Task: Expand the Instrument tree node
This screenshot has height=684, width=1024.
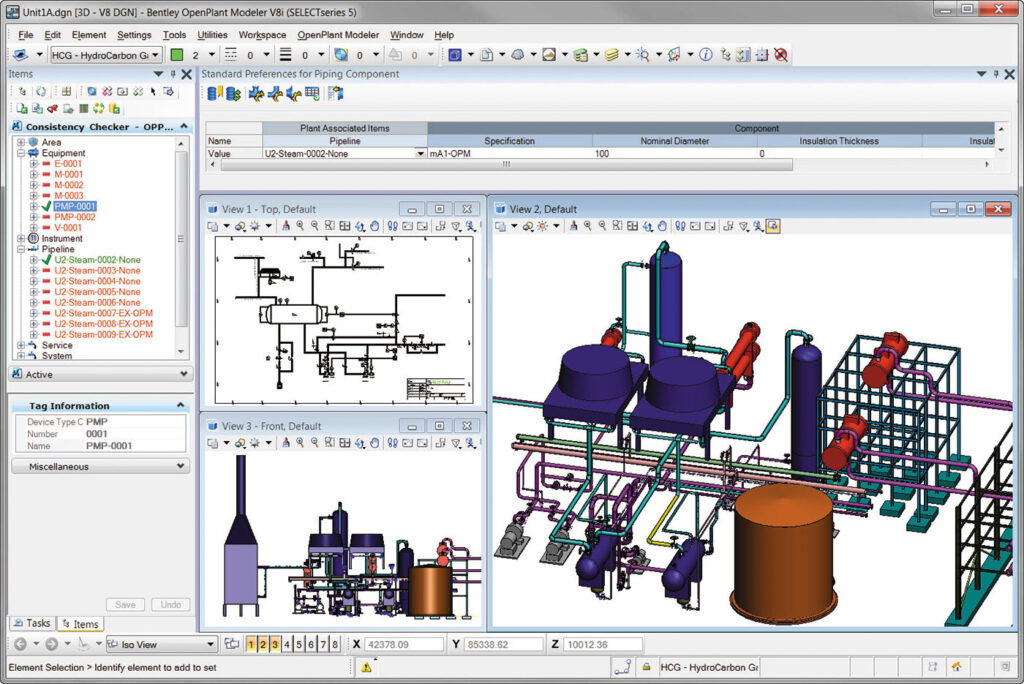Action: coord(21,238)
